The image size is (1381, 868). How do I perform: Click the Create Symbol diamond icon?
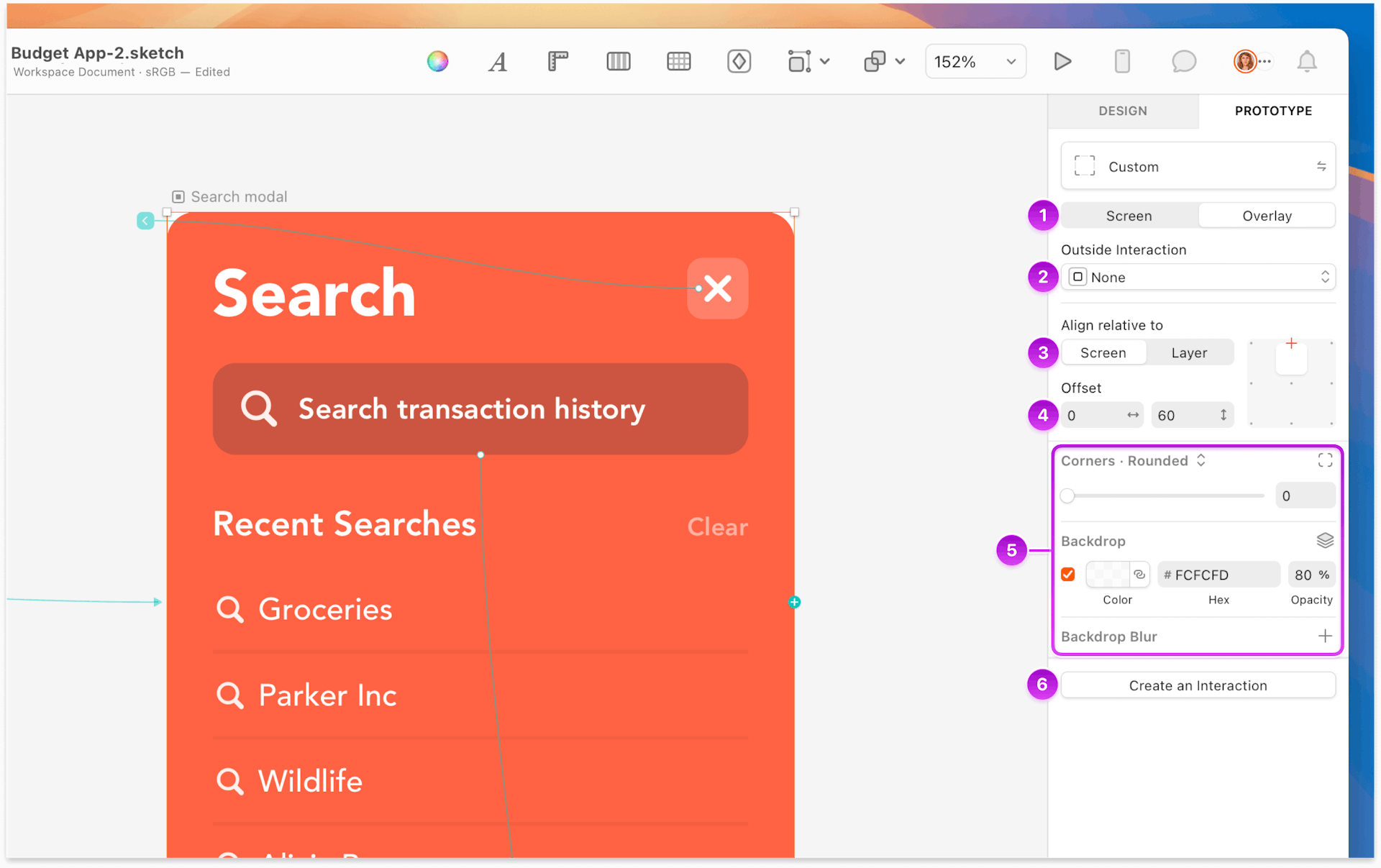point(739,62)
